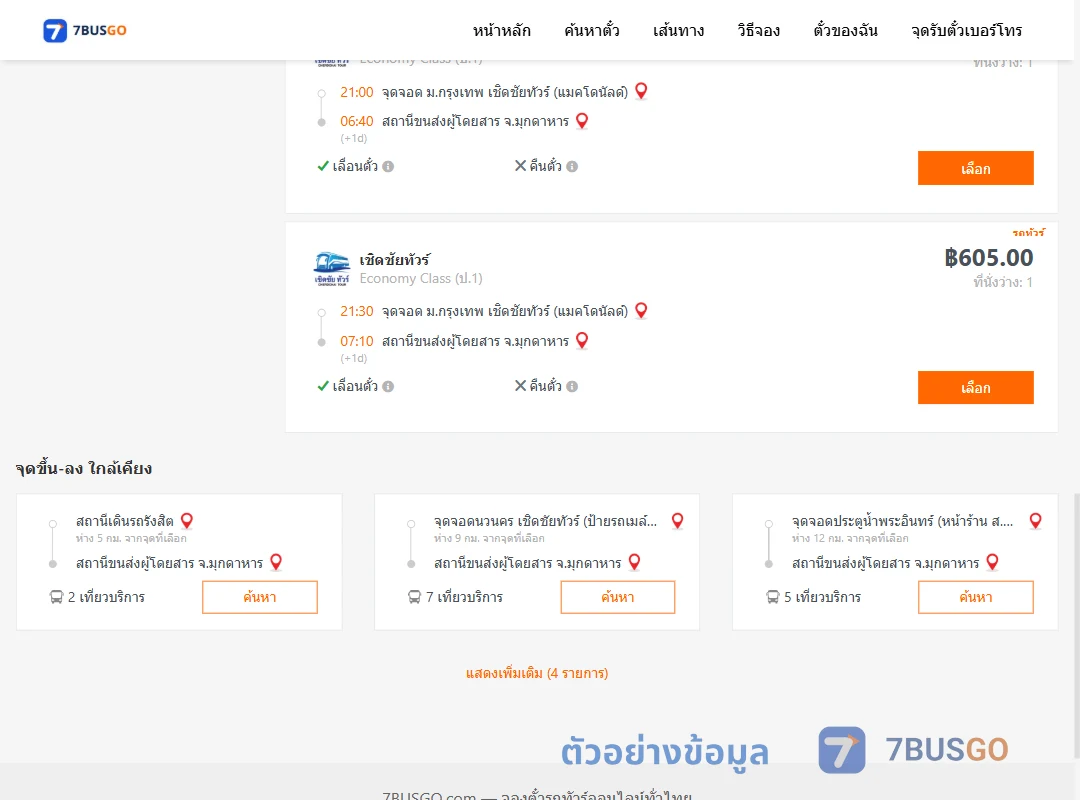This screenshot has width=1080, height=800.
Task: Click the 07:10 arrival time text
Action: coord(357,341)
